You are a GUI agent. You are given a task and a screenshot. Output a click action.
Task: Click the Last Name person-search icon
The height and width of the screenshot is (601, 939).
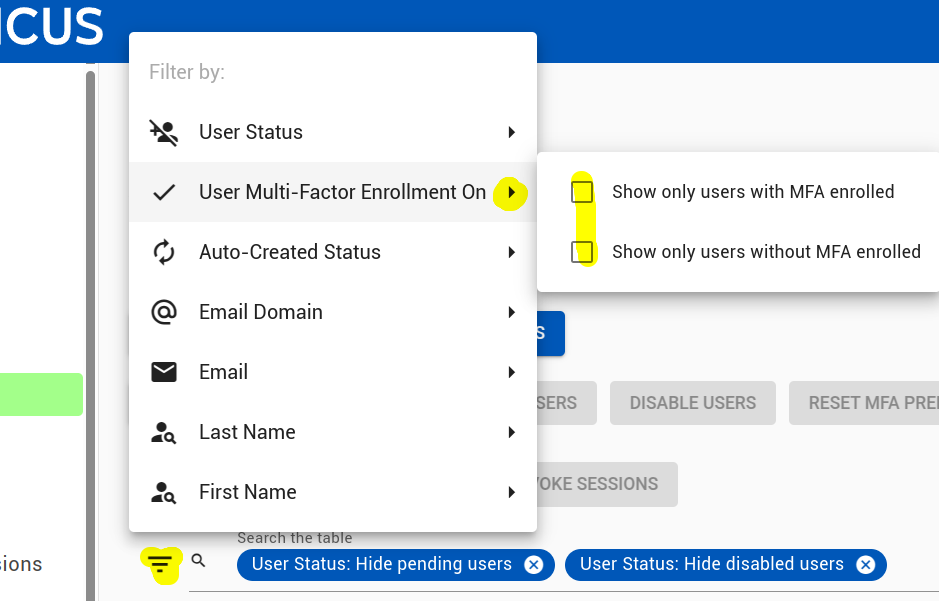pyautogui.click(x=163, y=432)
